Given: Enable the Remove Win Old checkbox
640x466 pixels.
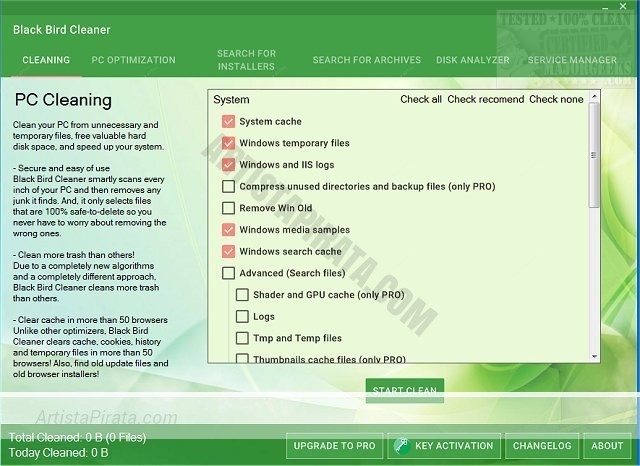Looking at the screenshot, I should pyautogui.click(x=228, y=208).
